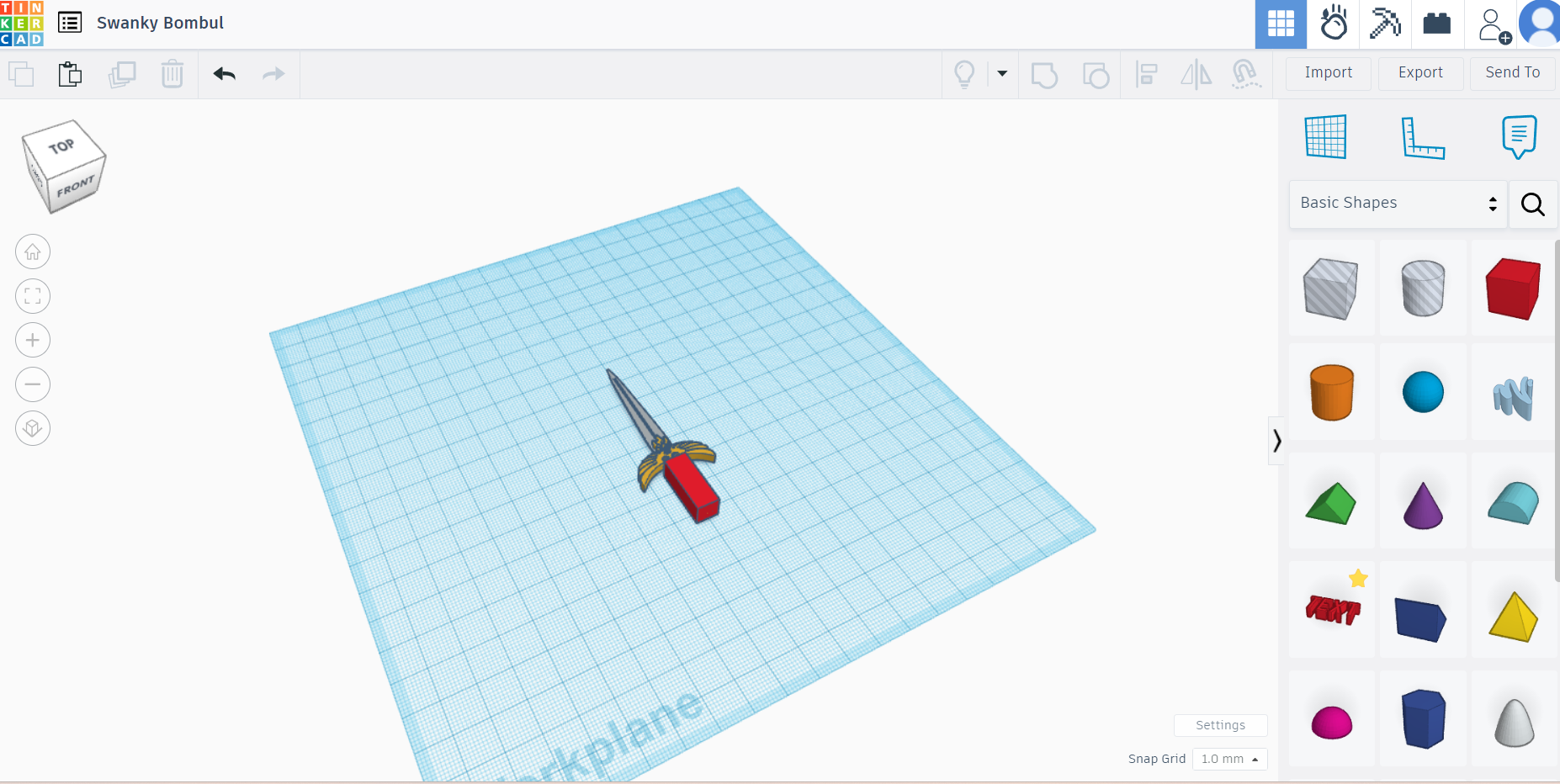Click the Align tool icon
This screenshot has width=1560, height=784.
[x=1146, y=75]
